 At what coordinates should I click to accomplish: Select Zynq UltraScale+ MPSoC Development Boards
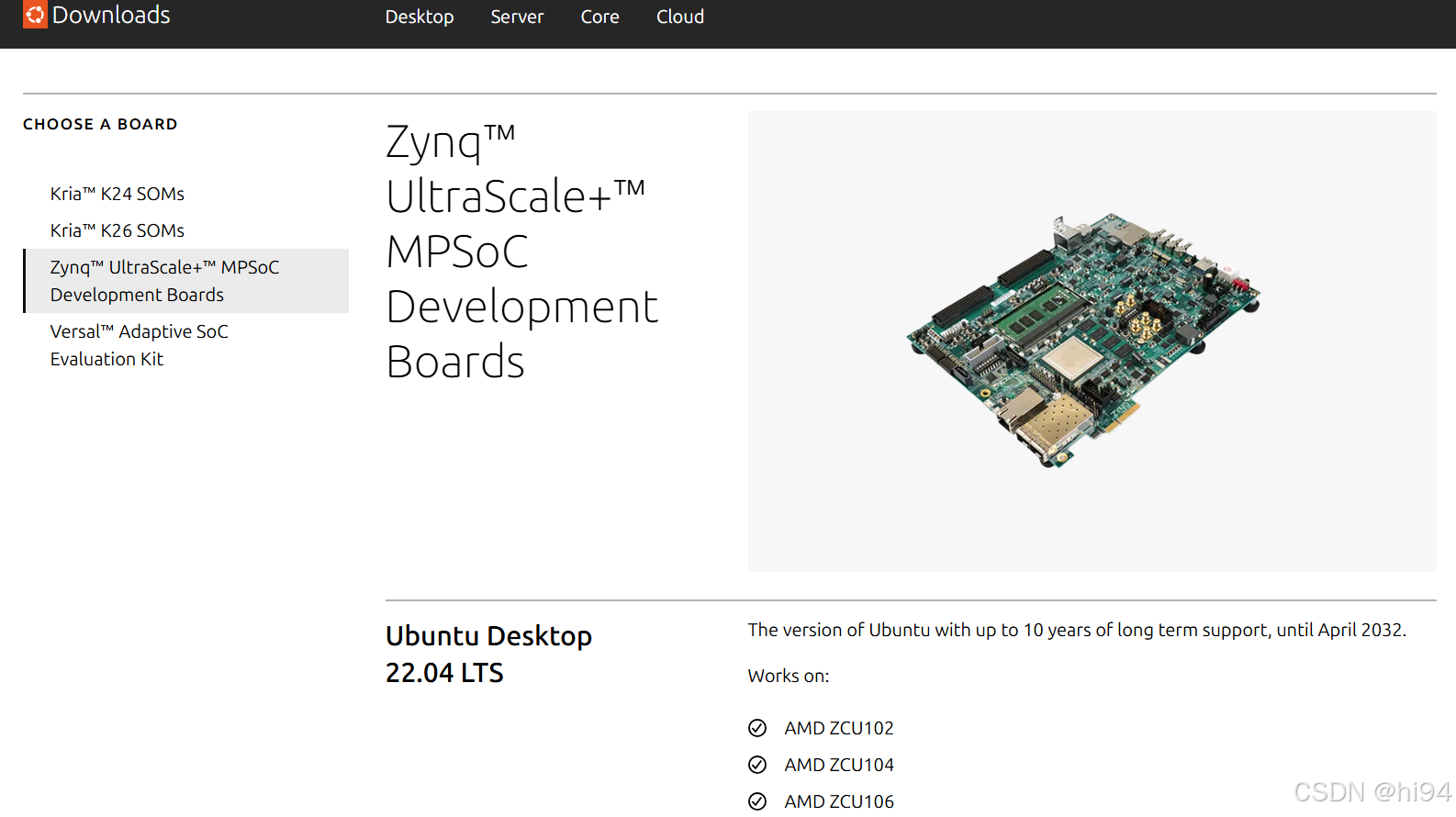(186, 281)
